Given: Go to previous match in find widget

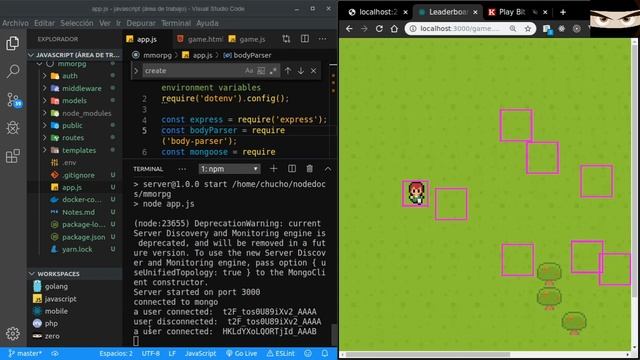Looking at the screenshot, I should pos(288,71).
